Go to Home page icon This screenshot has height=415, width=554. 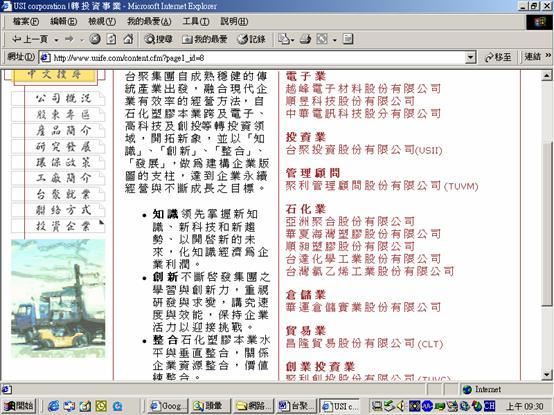click(x=128, y=39)
